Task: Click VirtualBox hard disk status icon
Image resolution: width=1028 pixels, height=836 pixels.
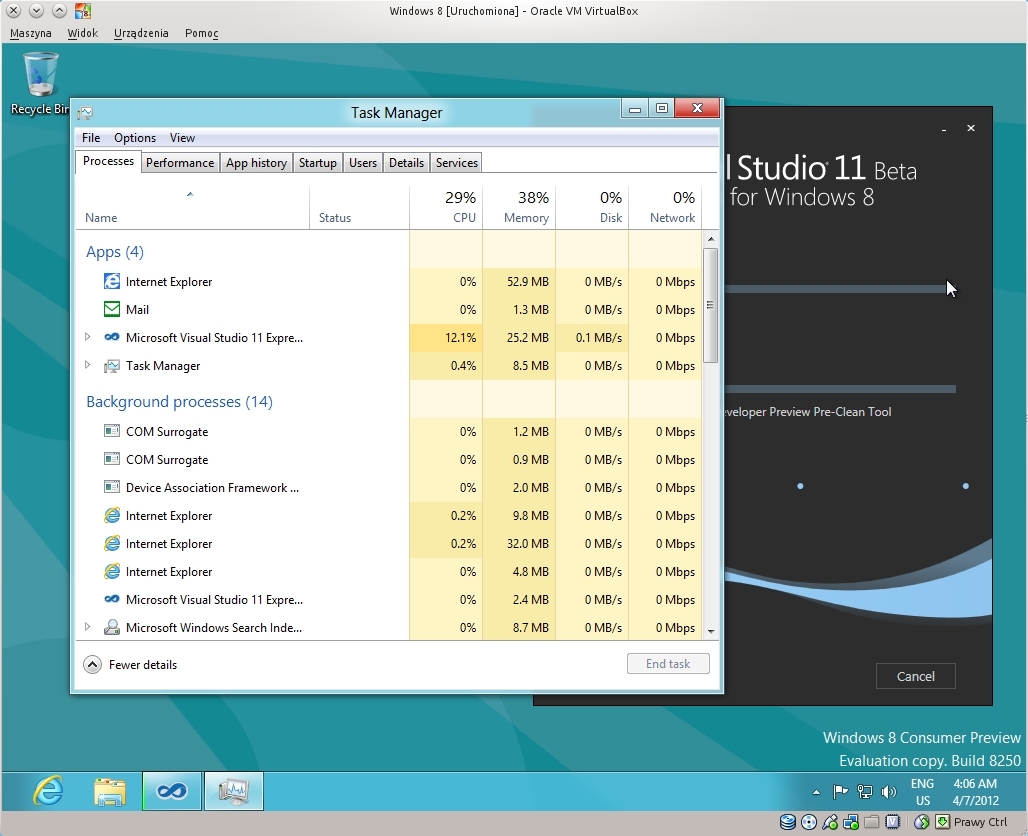Action: pyautogui.click(x=788, y=822)
